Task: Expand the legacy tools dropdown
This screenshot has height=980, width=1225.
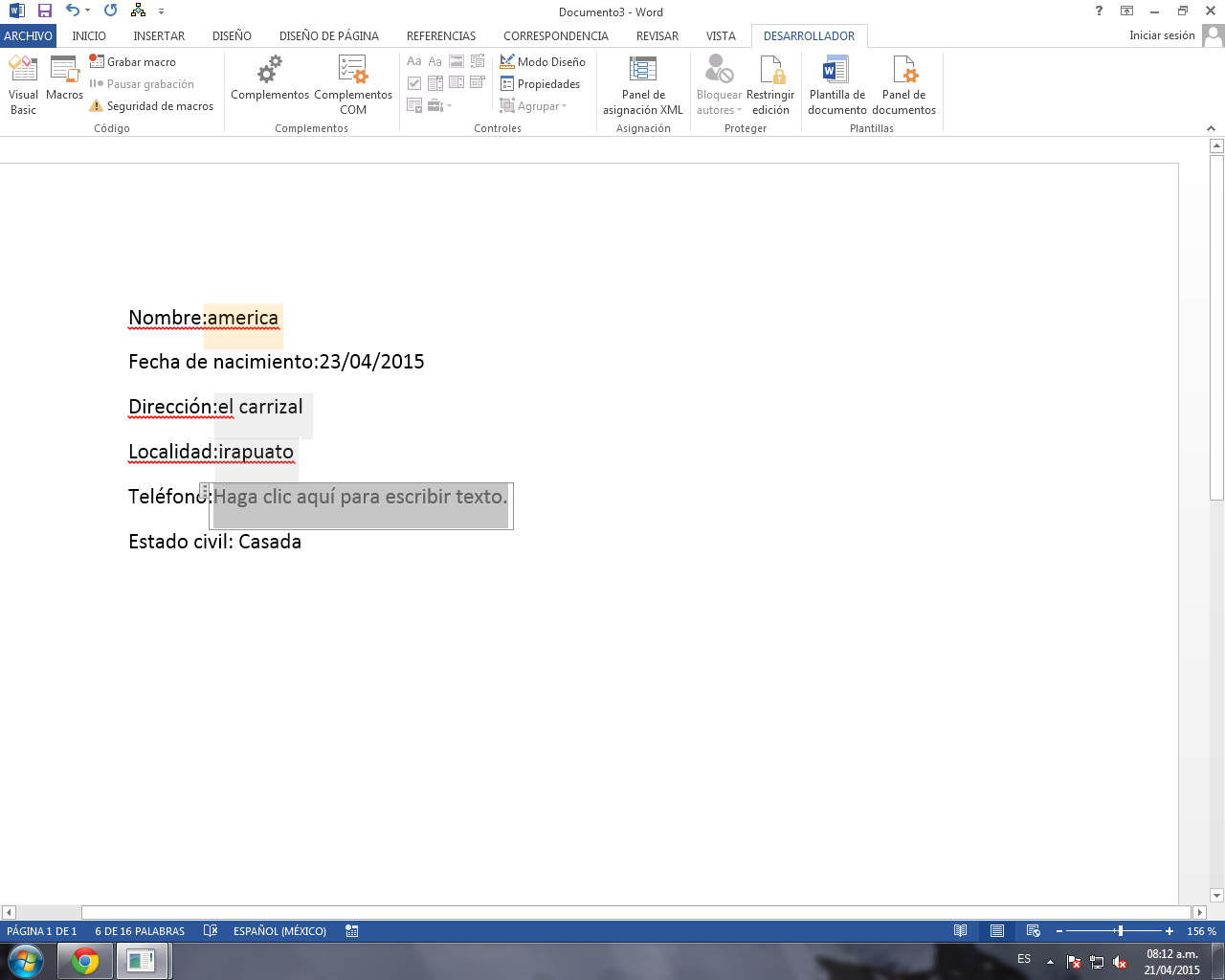Action: pyautogui.click(x=439, y=105)
